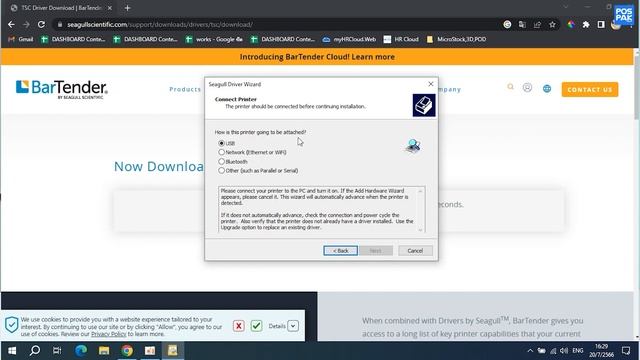The width and height of the screenshot is (640, 360).
Task: Click the share page icon
Action: (537, 24)
